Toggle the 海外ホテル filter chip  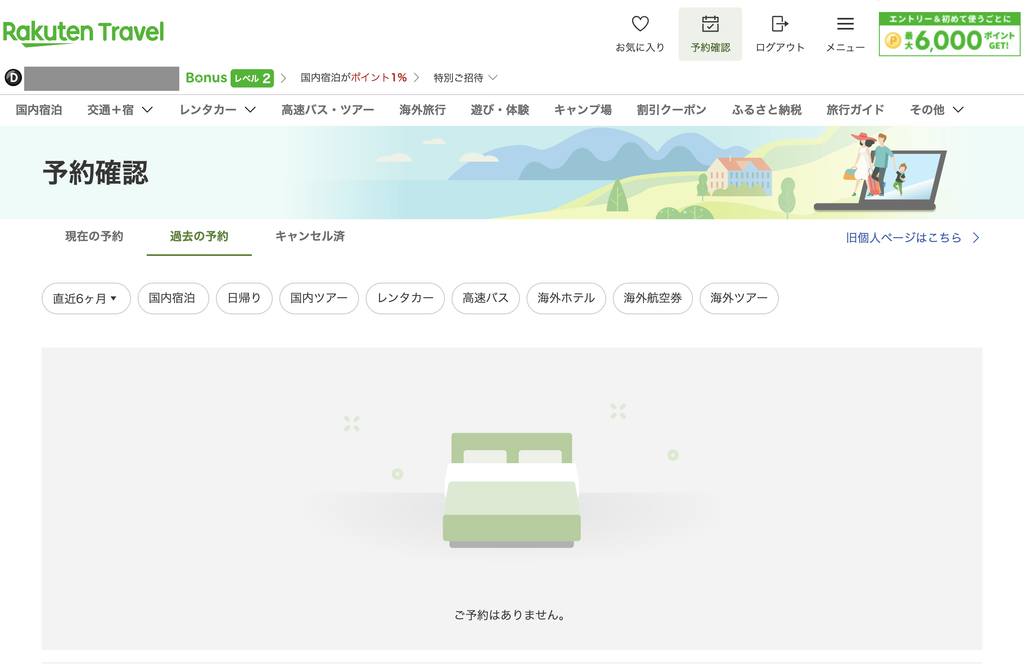[566, 299]
